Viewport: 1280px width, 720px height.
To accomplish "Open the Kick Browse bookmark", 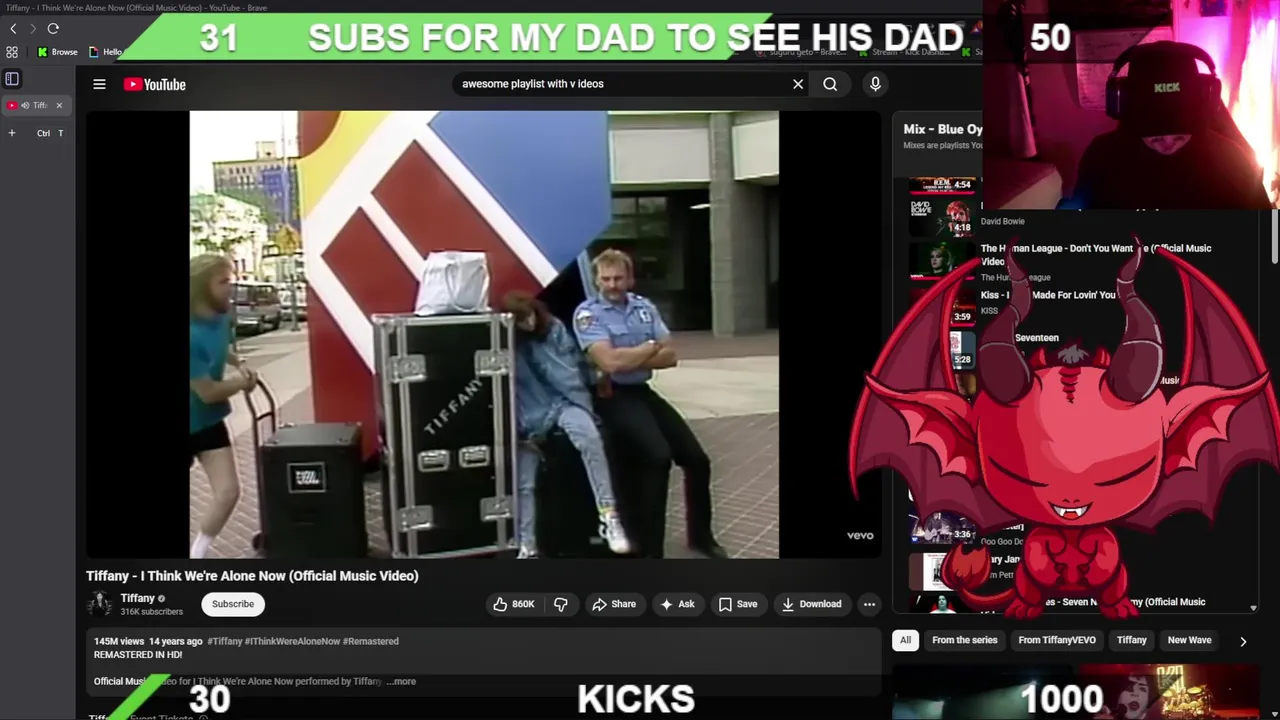I will pos(58,52).
